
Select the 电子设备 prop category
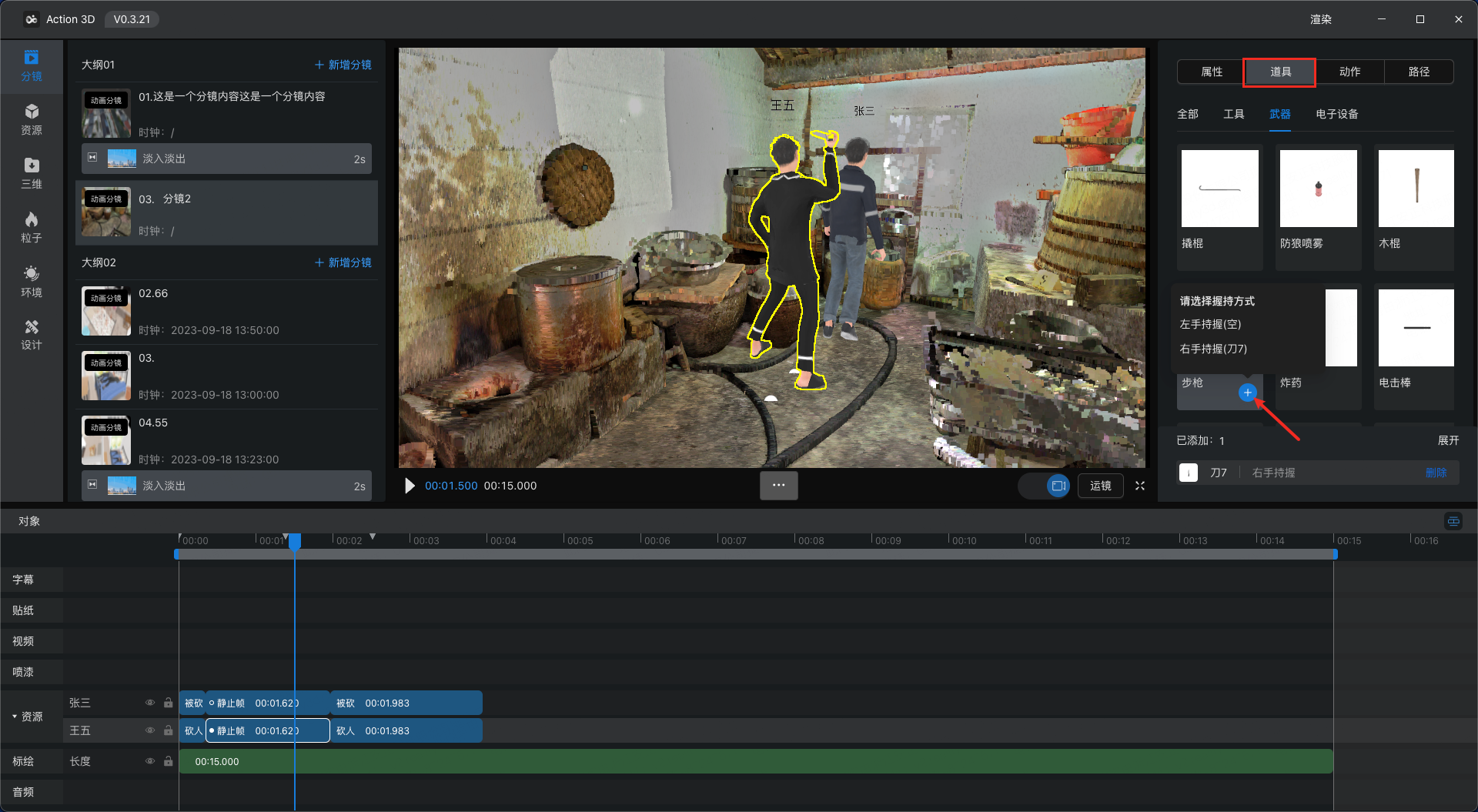coord(1337,114)
